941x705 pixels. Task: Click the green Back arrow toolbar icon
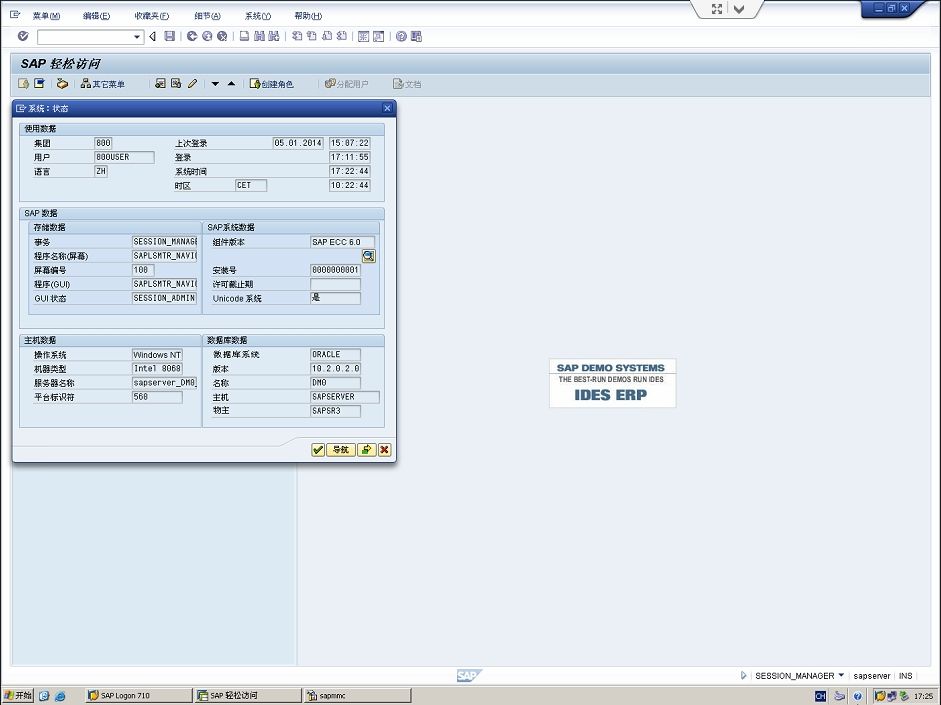click(191, 36)
